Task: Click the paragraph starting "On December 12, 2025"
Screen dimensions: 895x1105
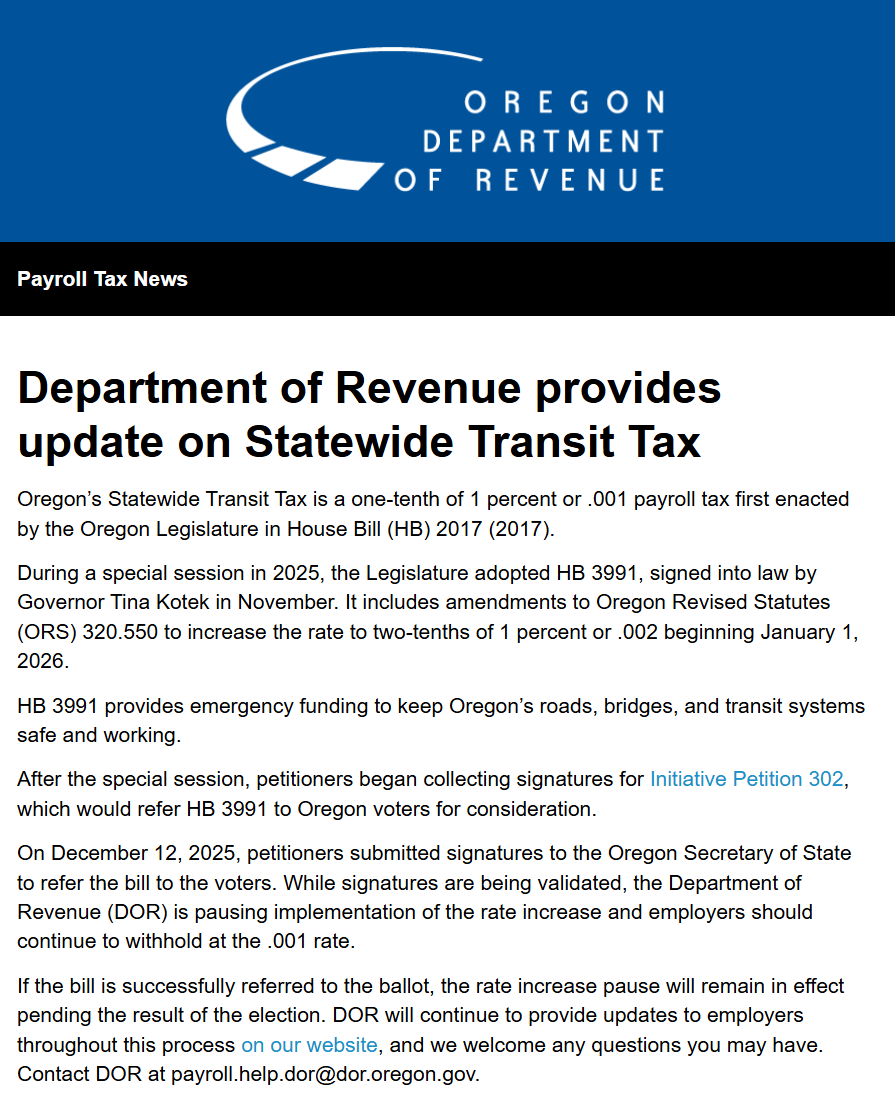Action: coord(432,897)
